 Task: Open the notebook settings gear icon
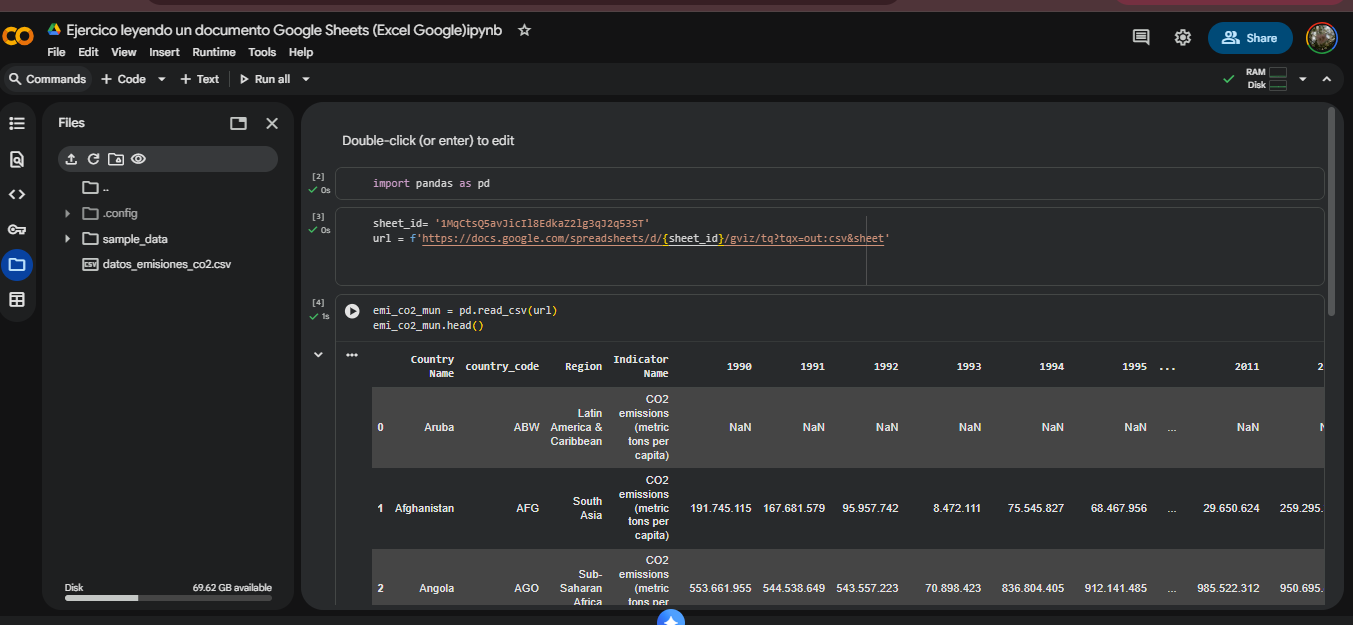[x=1182, y=38]
